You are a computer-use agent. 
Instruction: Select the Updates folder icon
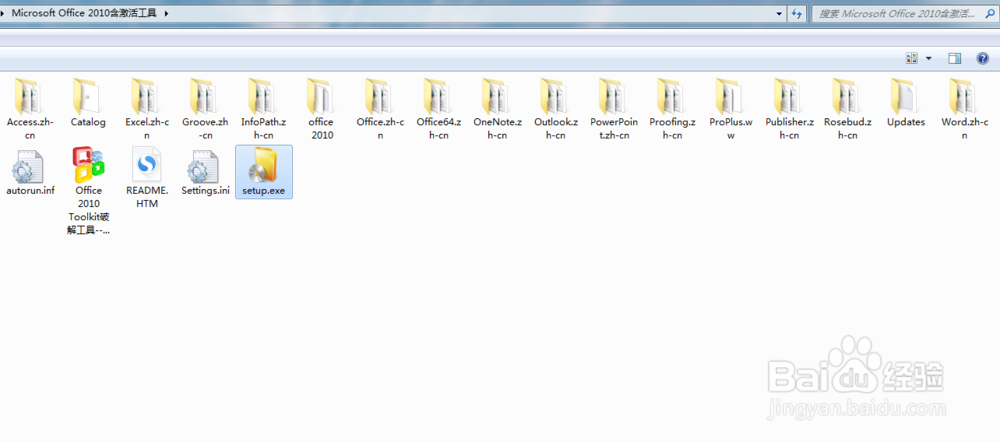click(x=906, y=96)
